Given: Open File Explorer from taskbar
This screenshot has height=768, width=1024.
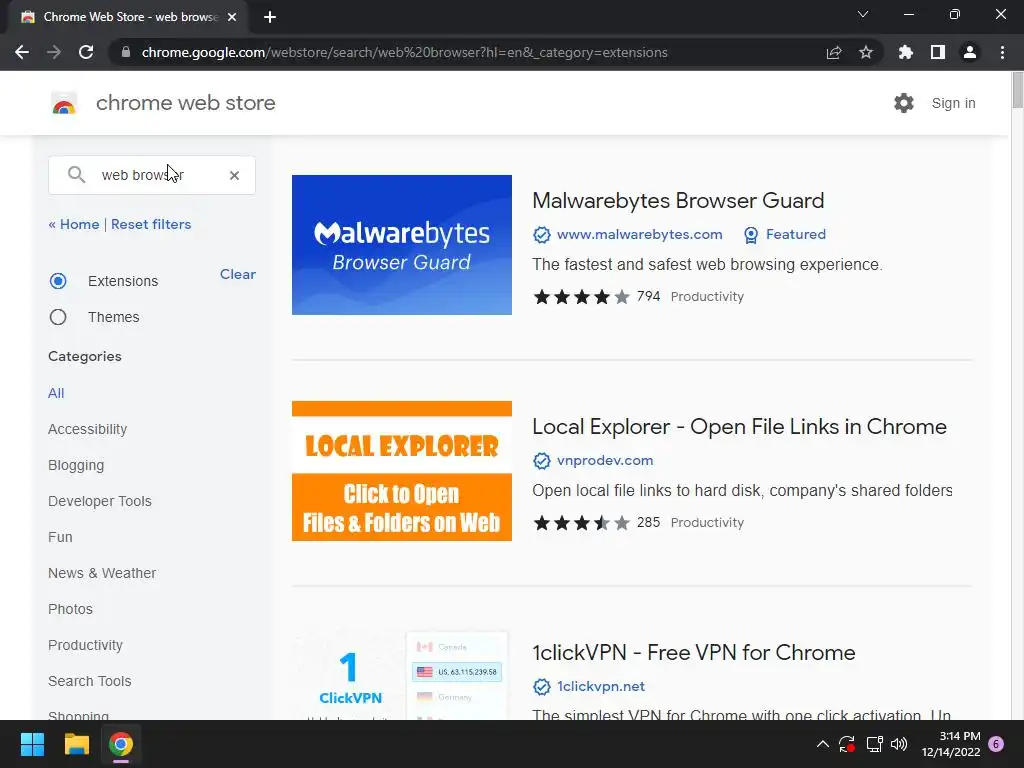Looking at the screenshot, I should (x=76, y=744).
